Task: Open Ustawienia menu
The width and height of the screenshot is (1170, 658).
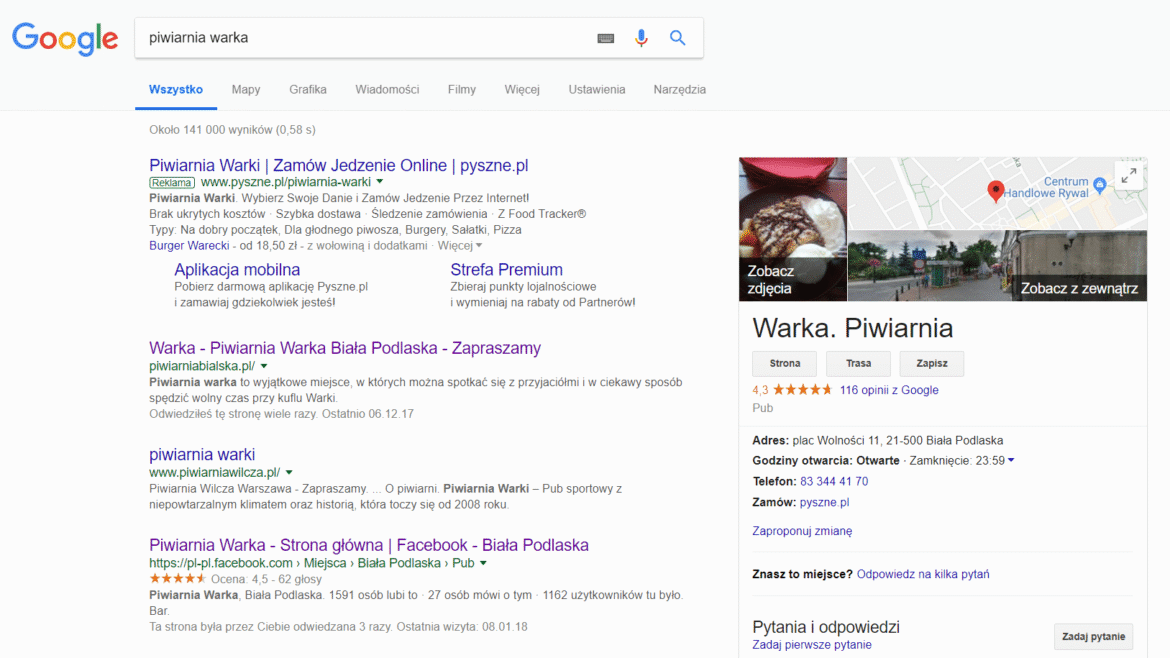Action: (x=596, y=90)
